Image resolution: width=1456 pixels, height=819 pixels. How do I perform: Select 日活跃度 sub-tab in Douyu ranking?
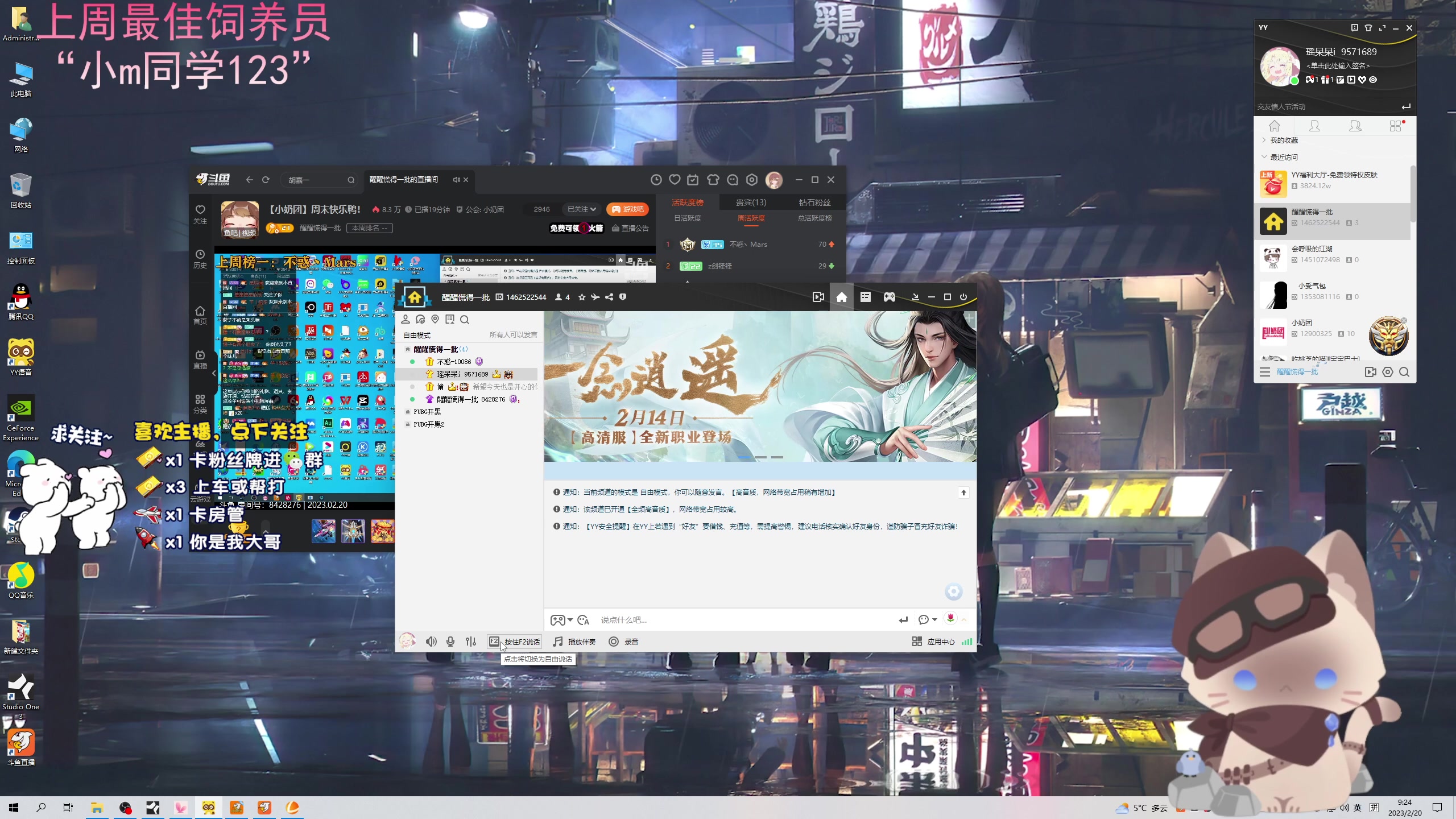(x=688, y=218)
